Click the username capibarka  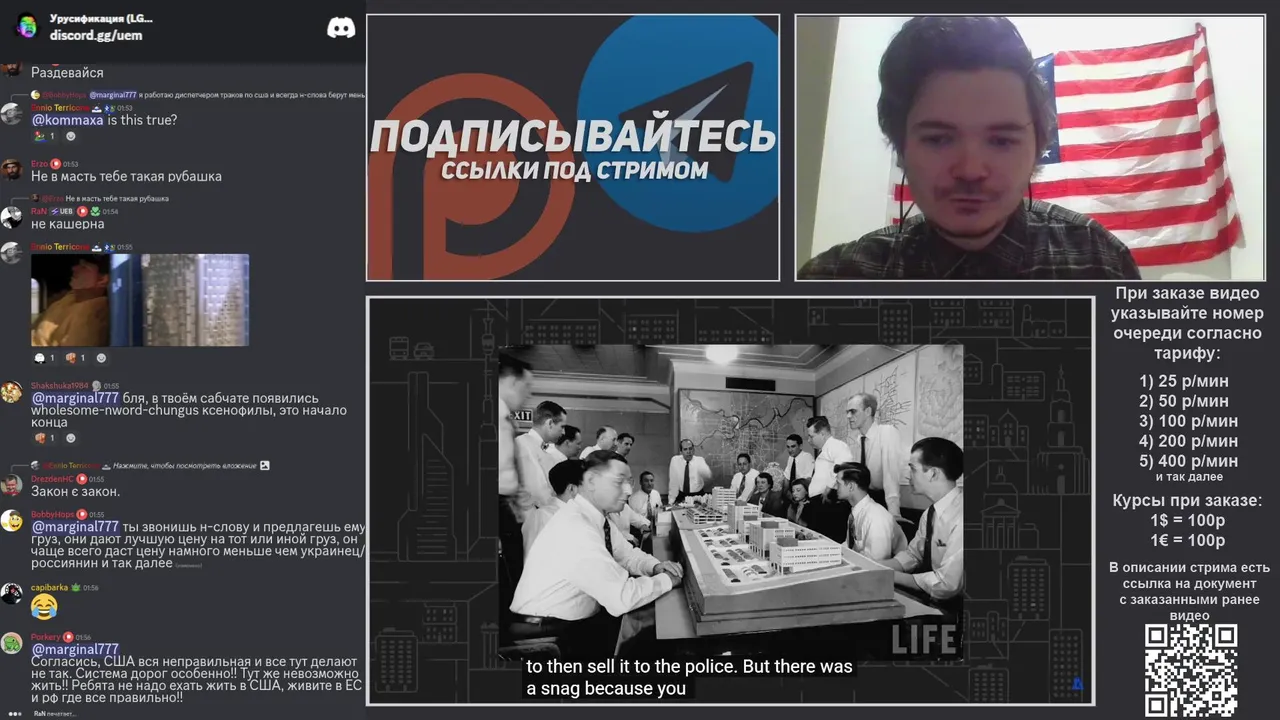(49, 588)
